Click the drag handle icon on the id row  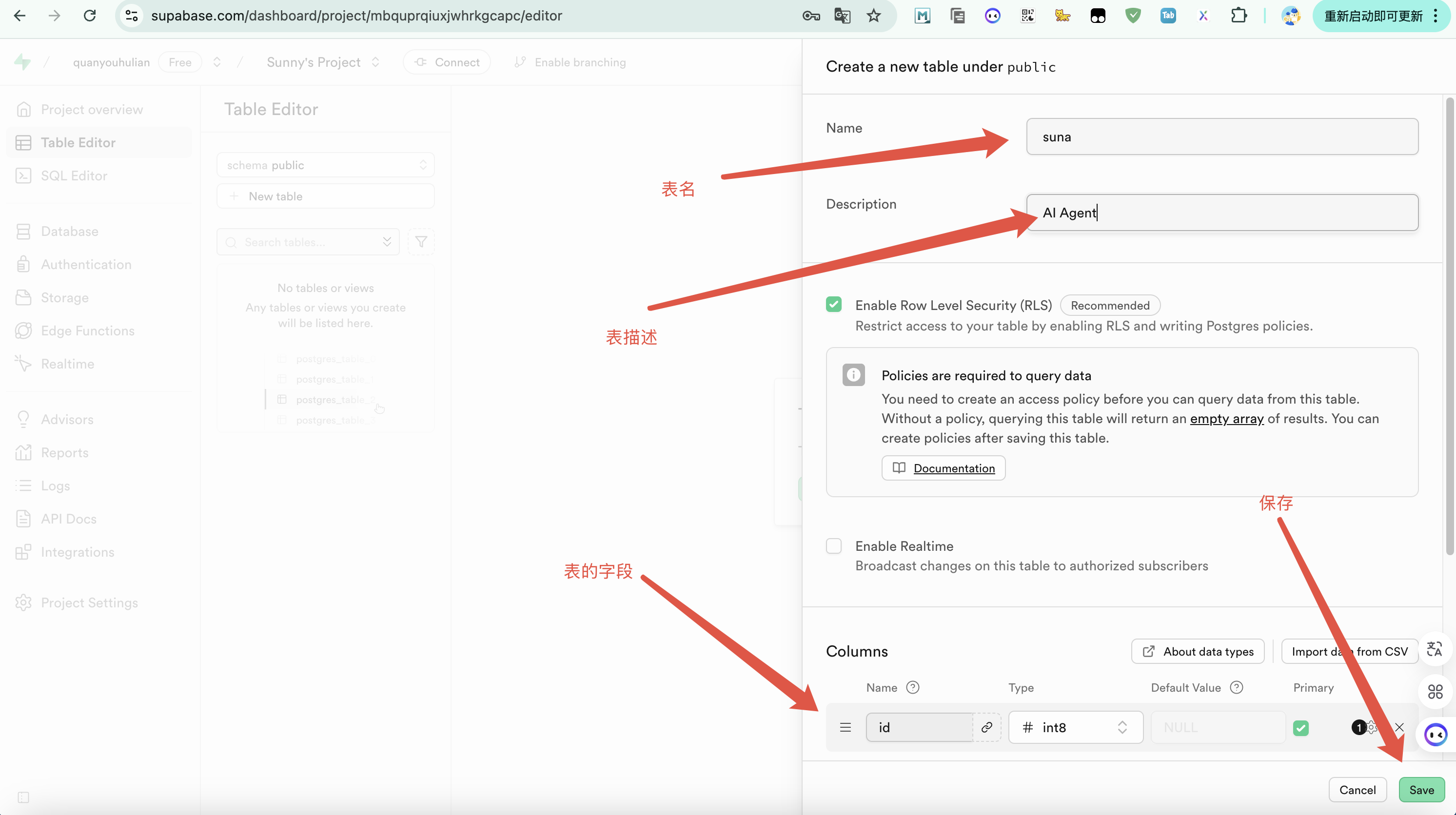coord(846,727)
